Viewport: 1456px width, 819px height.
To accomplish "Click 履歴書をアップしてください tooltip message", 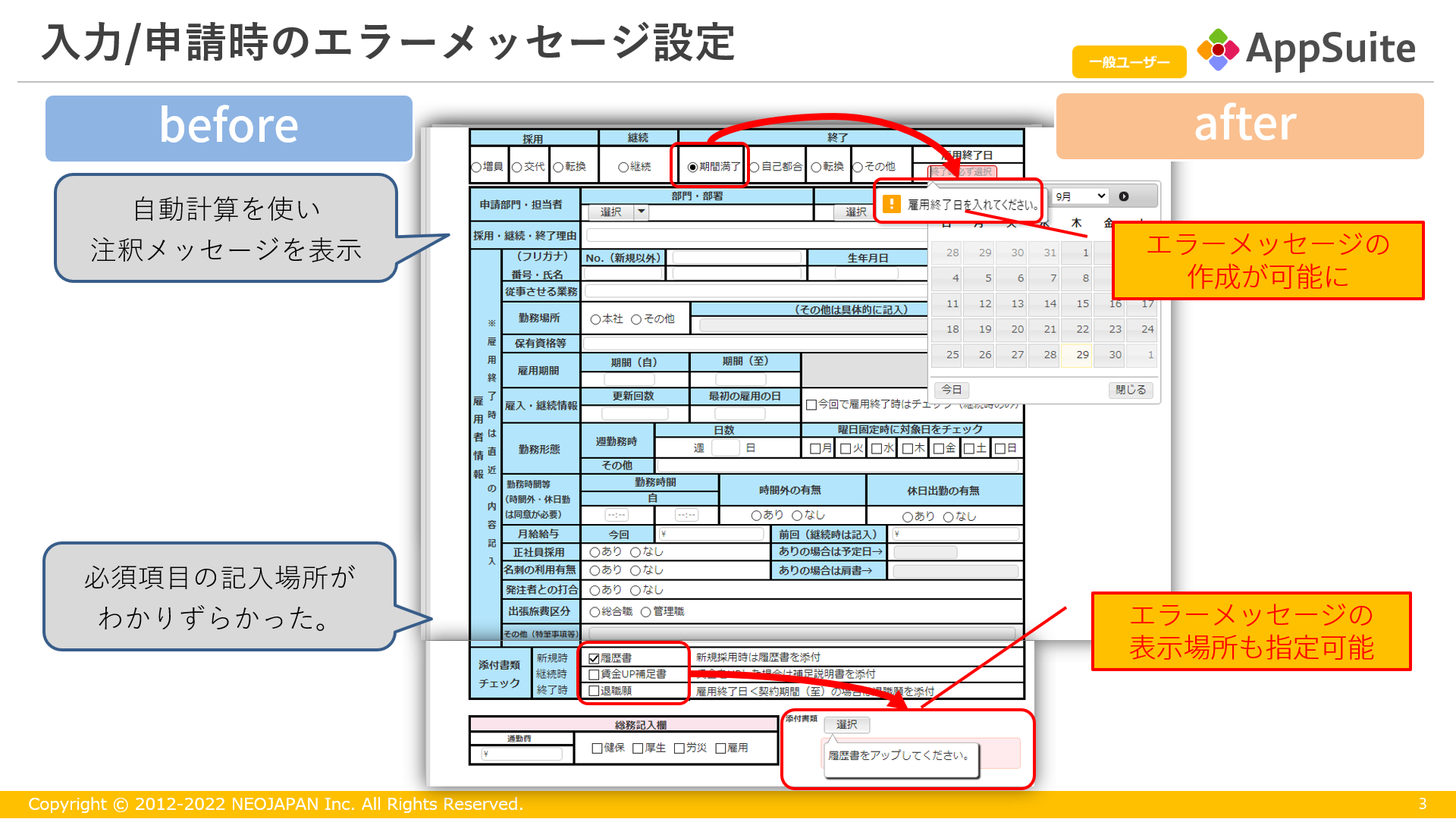I will 899,755.
